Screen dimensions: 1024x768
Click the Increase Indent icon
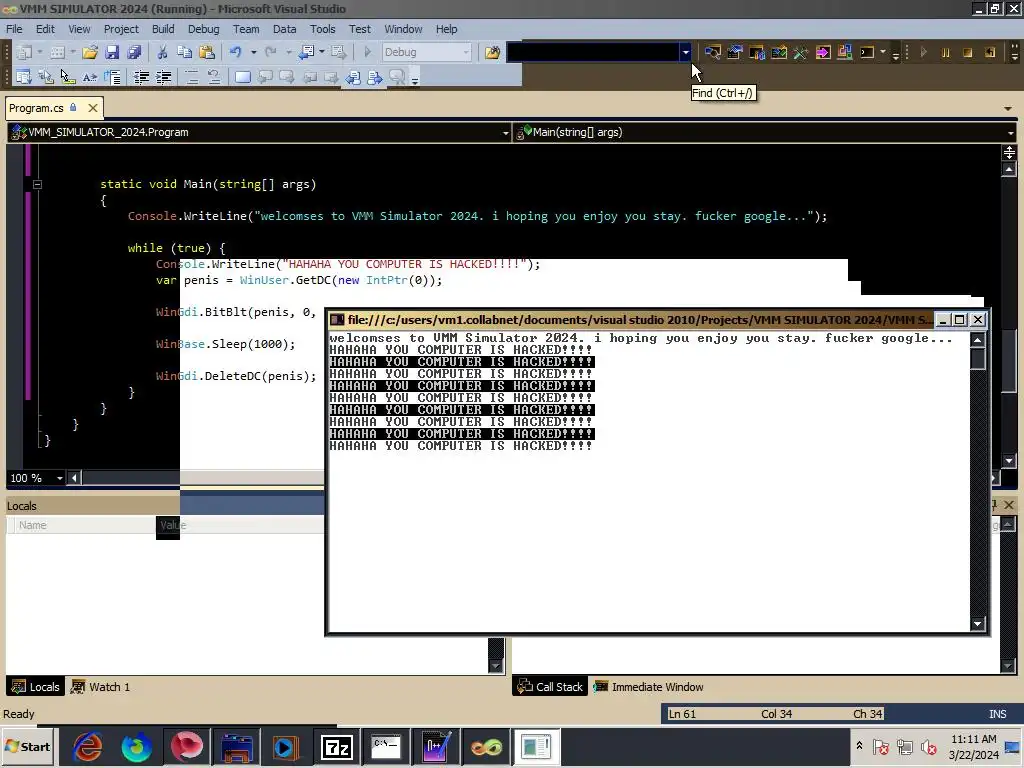163,77
